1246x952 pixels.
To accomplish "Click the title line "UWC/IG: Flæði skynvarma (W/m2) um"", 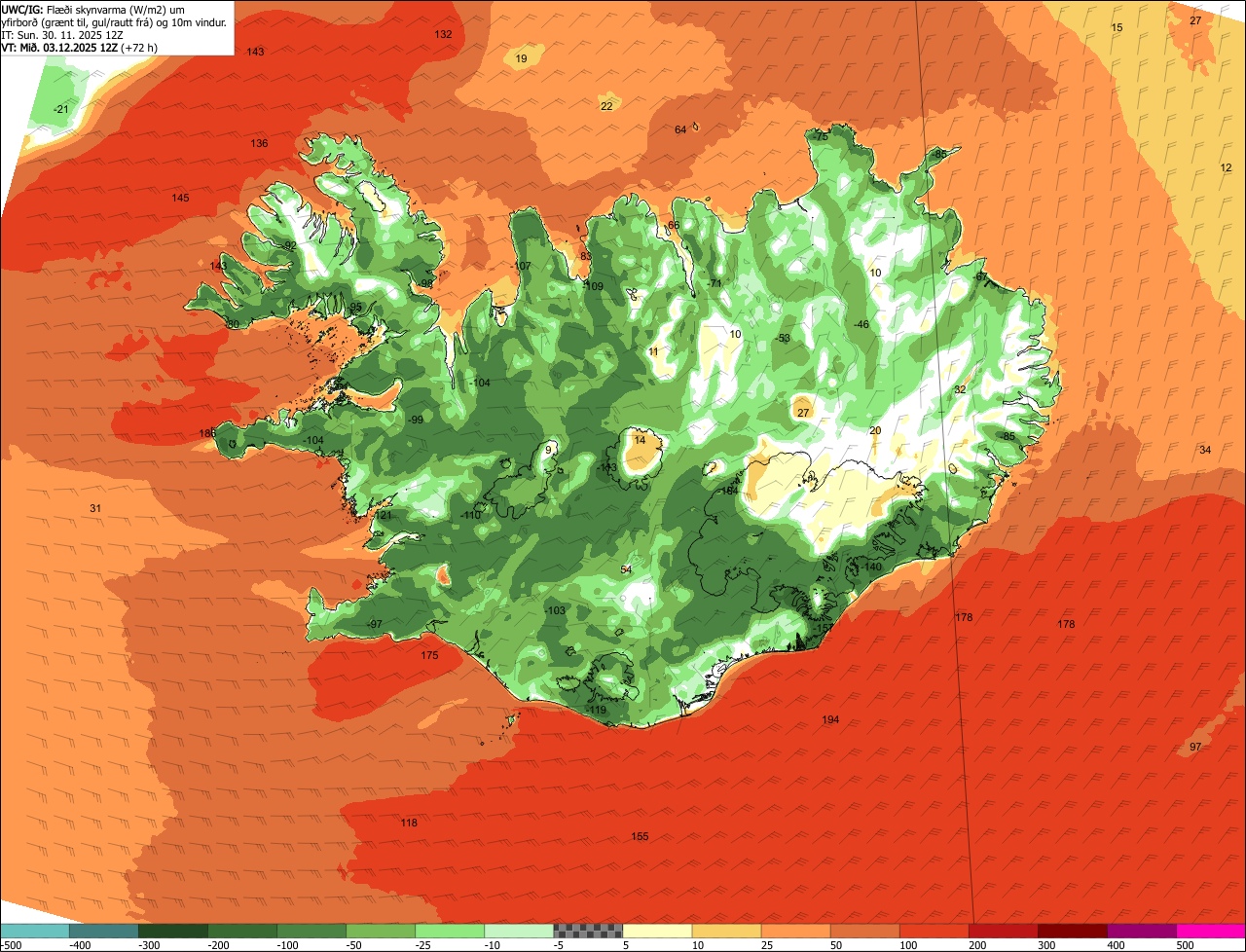I will coord(92,9).
